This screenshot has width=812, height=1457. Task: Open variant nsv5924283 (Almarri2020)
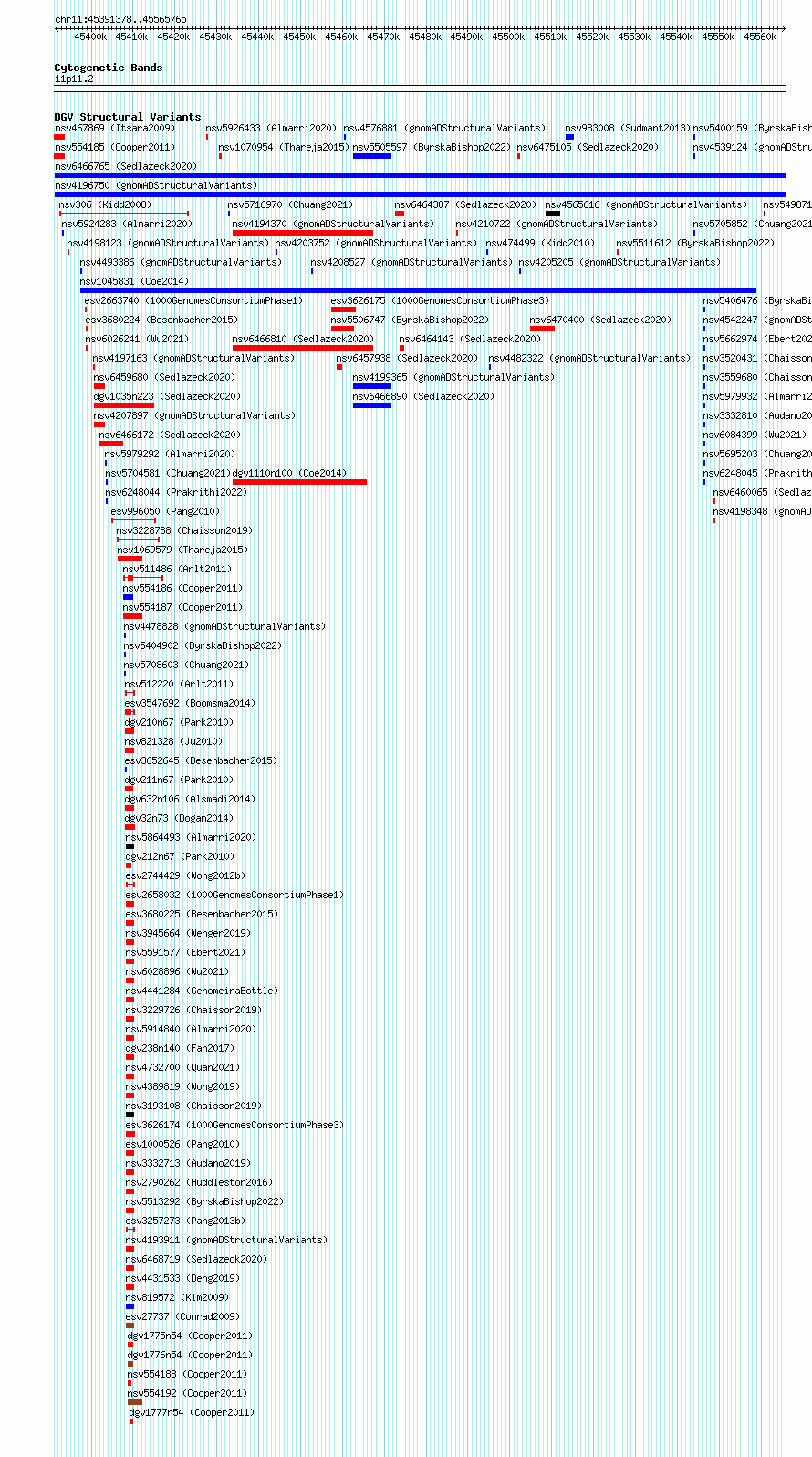pos(127,224)
